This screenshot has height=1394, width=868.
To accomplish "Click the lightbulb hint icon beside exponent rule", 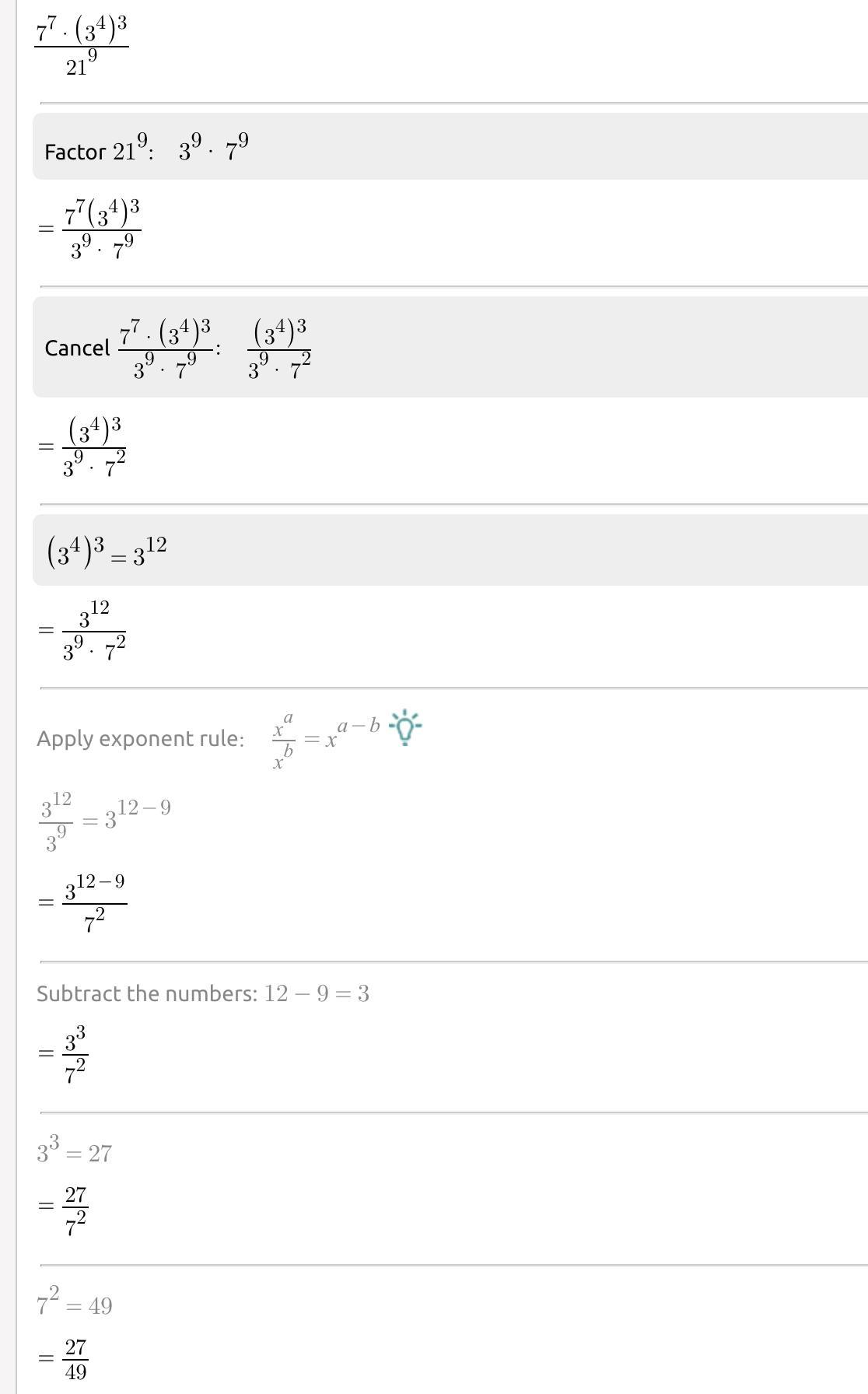I will (404, 727).
